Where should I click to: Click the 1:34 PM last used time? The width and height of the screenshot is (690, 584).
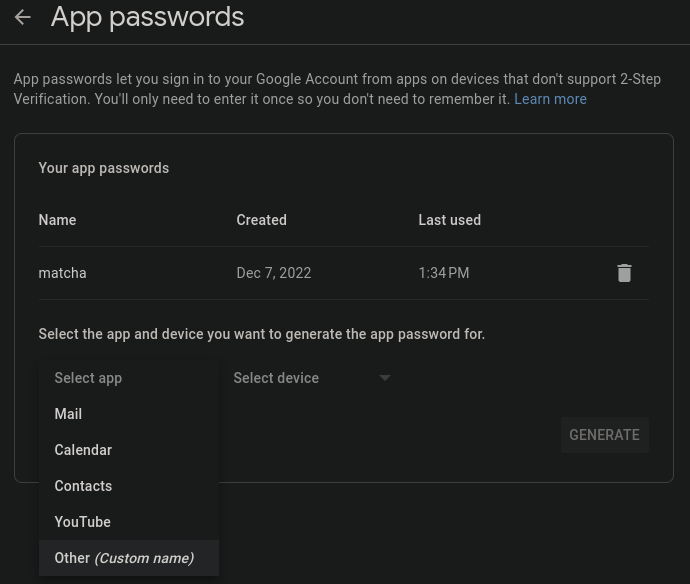click(x=444, y=273)
